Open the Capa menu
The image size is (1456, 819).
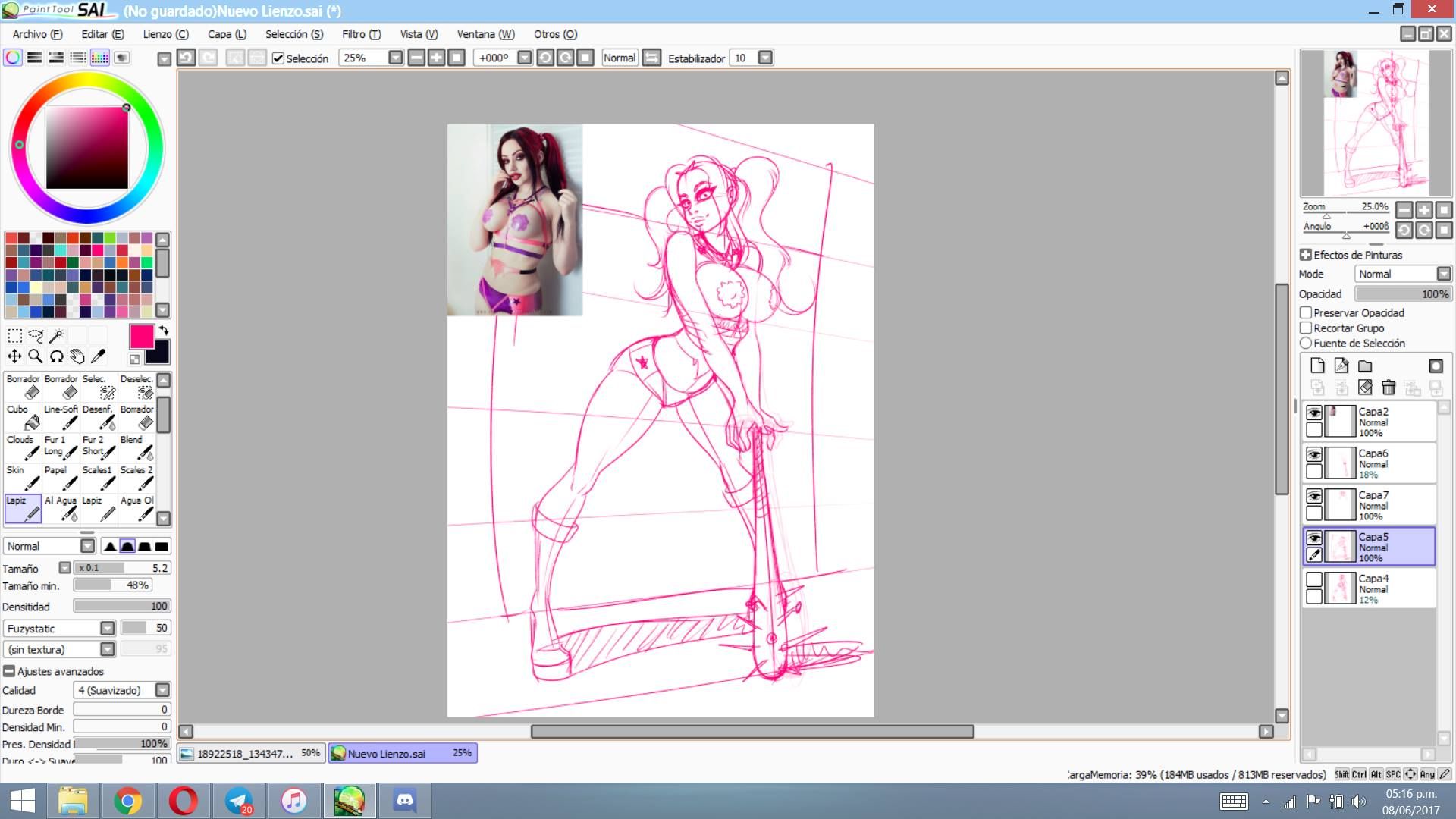(227, 34)
